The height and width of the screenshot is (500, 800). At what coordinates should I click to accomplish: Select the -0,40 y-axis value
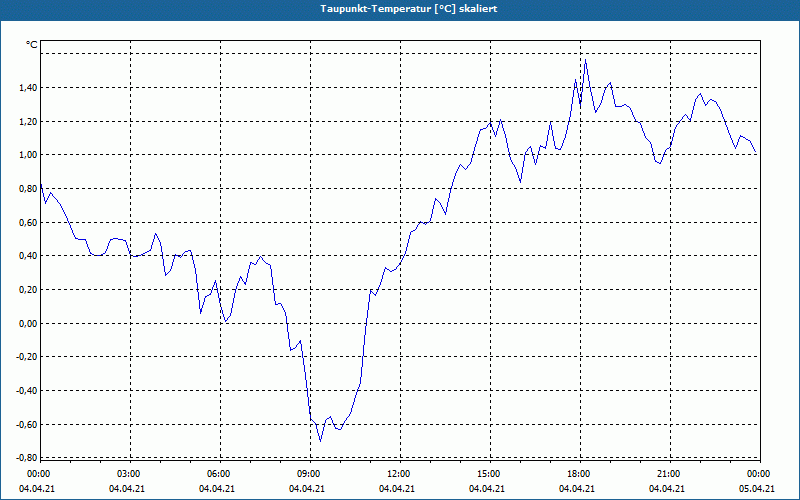pyautogui.click(x=27, y=391)
